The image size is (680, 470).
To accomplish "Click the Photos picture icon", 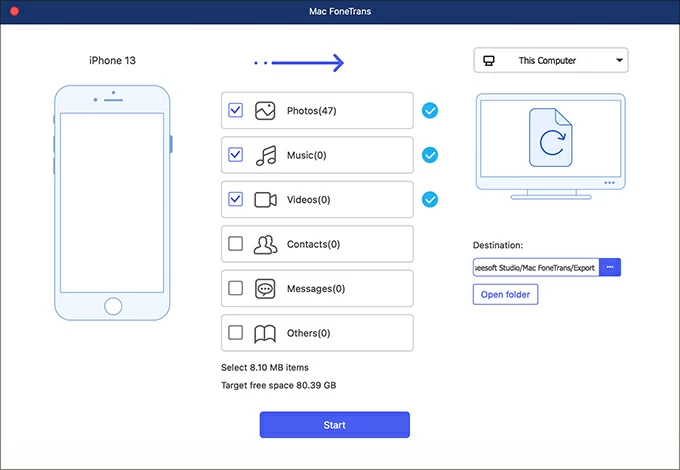I will [x=265, y=111].
